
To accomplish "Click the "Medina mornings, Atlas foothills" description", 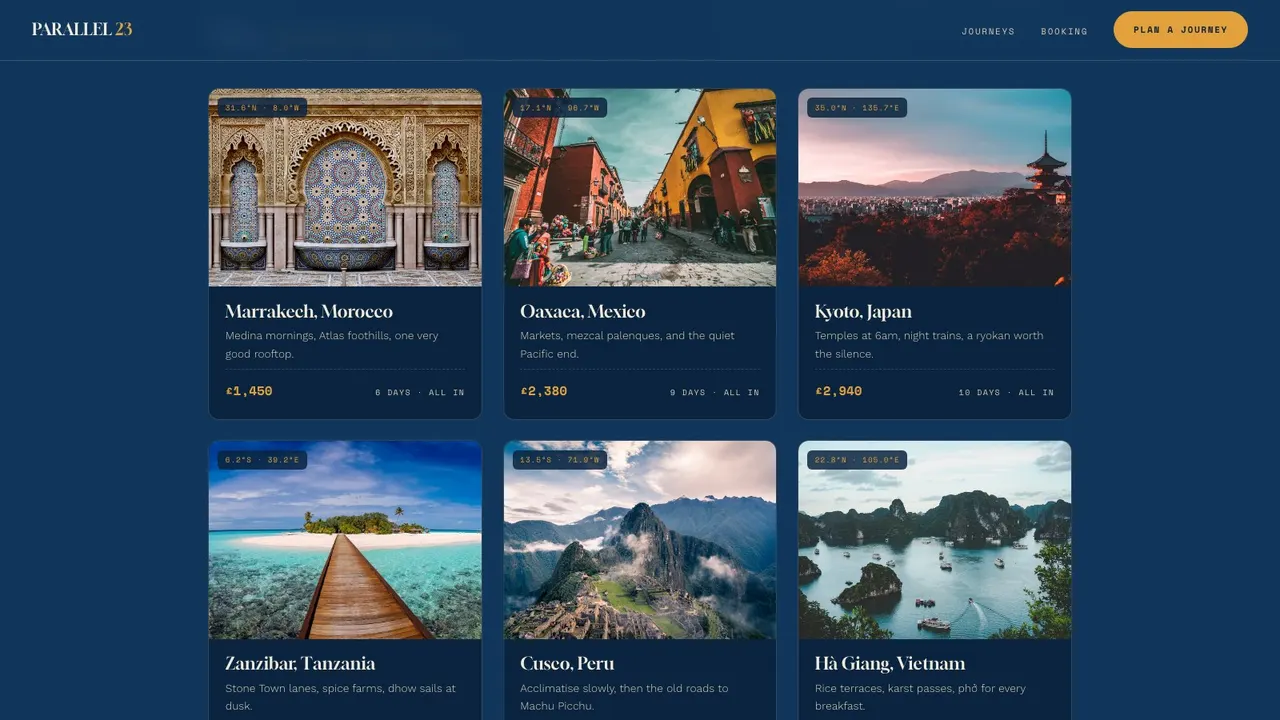I will (332, 345).
